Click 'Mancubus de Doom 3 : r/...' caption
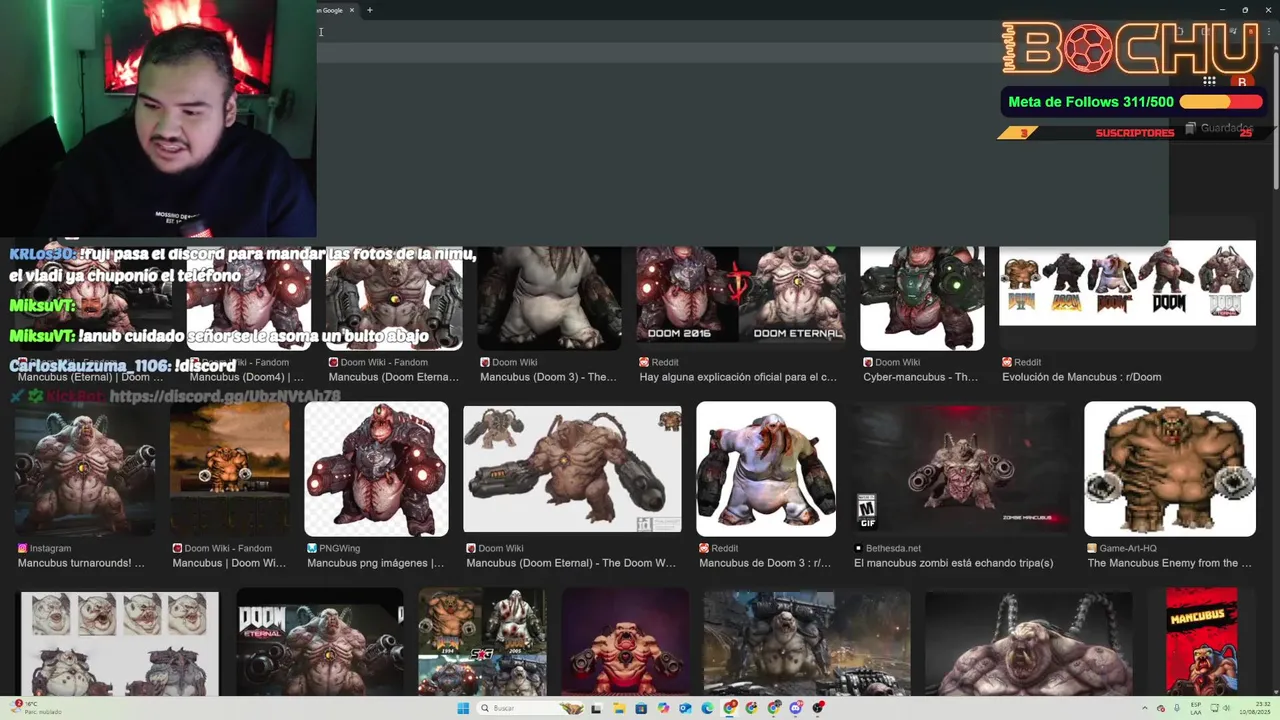 (x=765, y=563)
